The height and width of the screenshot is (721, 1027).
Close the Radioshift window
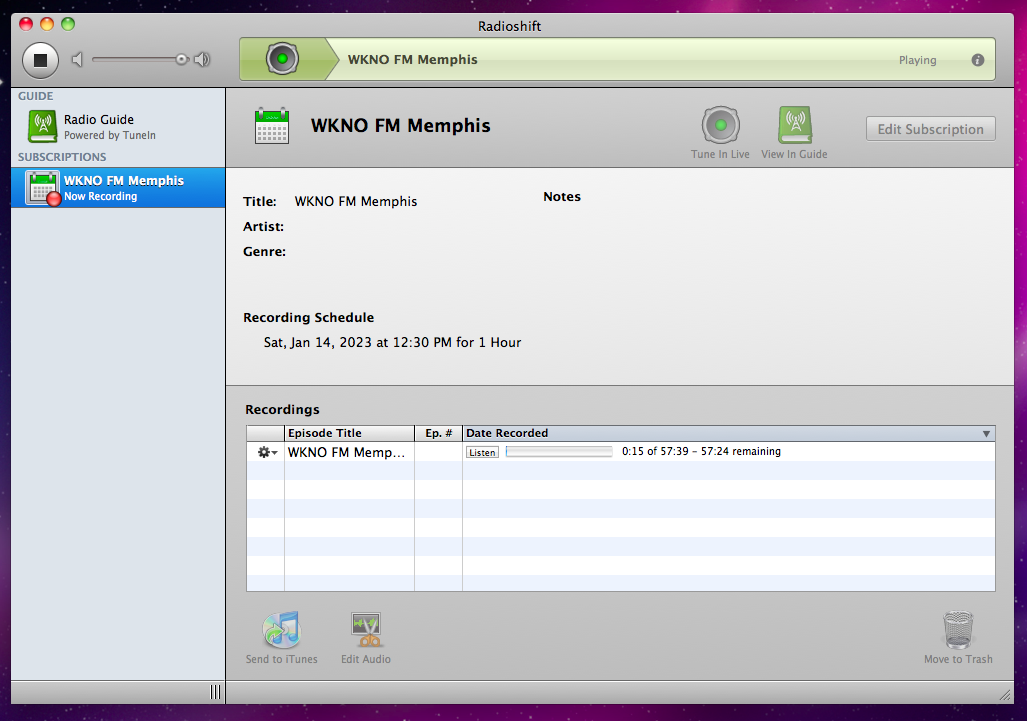(26, 24)
